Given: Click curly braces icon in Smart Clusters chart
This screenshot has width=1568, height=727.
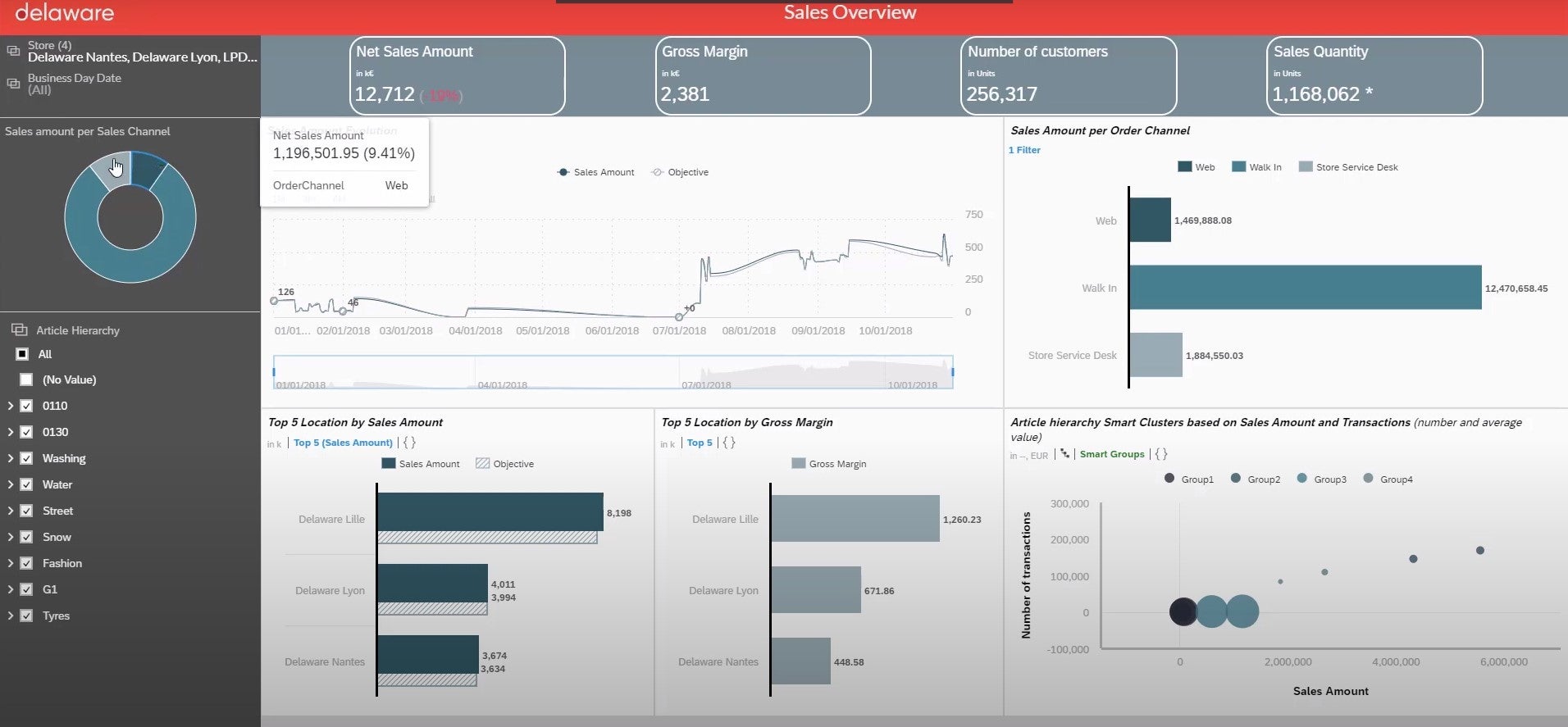Looking at the screenshot, I should 1160,454.
